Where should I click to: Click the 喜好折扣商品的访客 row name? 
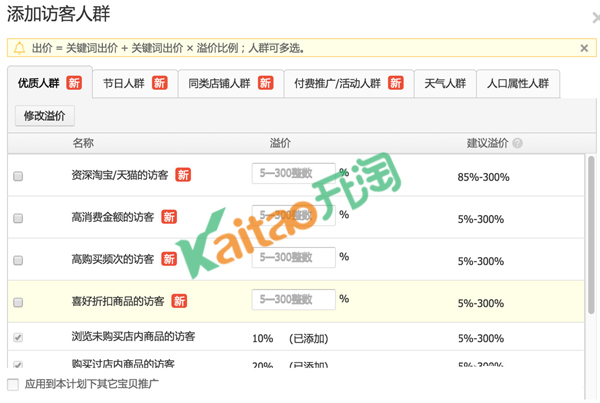(118, 302)
